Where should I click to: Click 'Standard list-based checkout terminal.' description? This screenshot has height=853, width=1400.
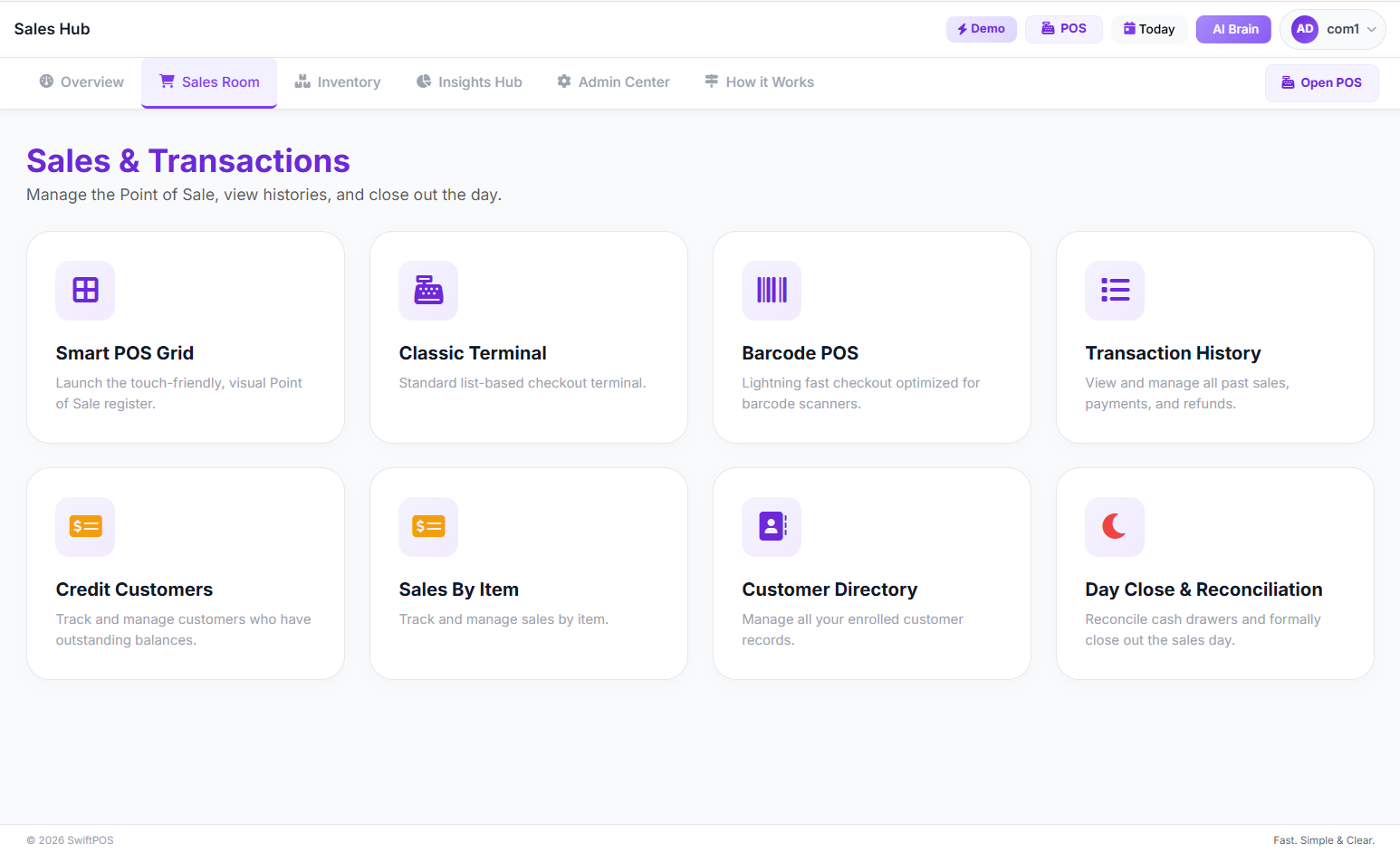523,383
